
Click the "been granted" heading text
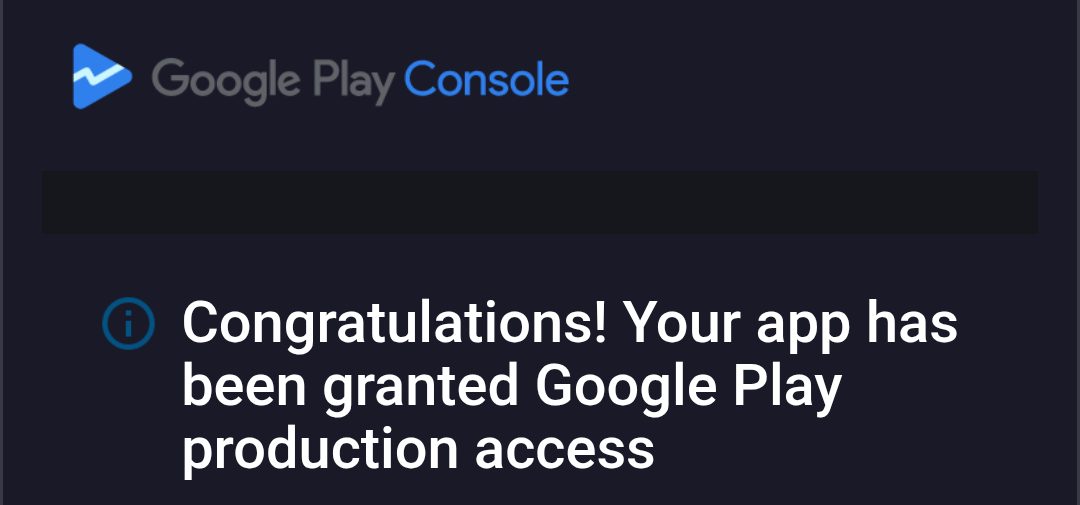(350, 387)
